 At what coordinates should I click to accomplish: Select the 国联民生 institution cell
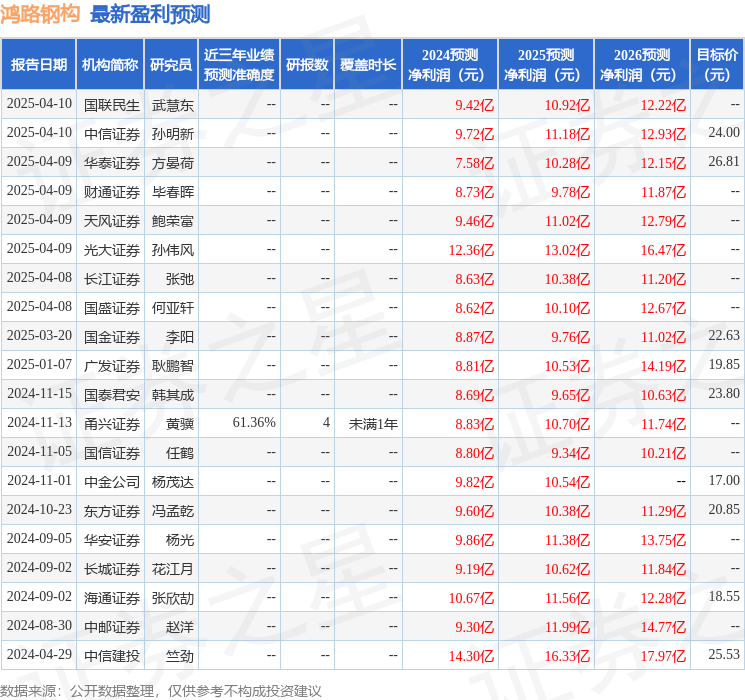(112, 105)
